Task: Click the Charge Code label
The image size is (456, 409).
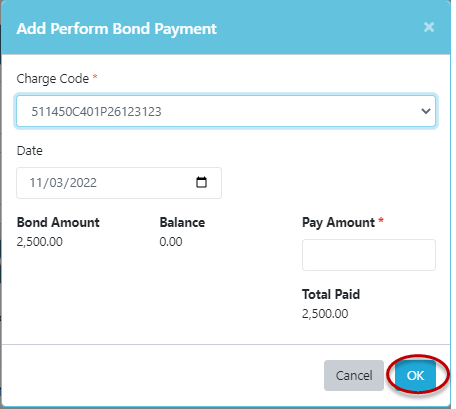Action: 53,79
